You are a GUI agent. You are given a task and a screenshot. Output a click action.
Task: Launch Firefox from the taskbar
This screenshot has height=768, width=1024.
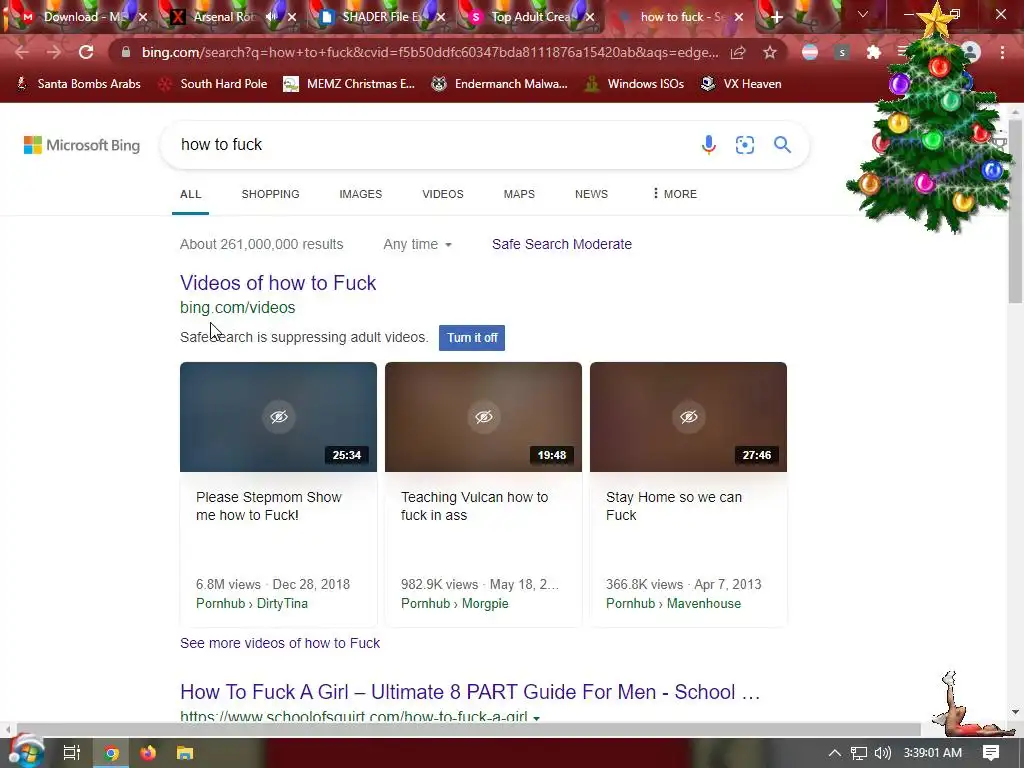148,753
